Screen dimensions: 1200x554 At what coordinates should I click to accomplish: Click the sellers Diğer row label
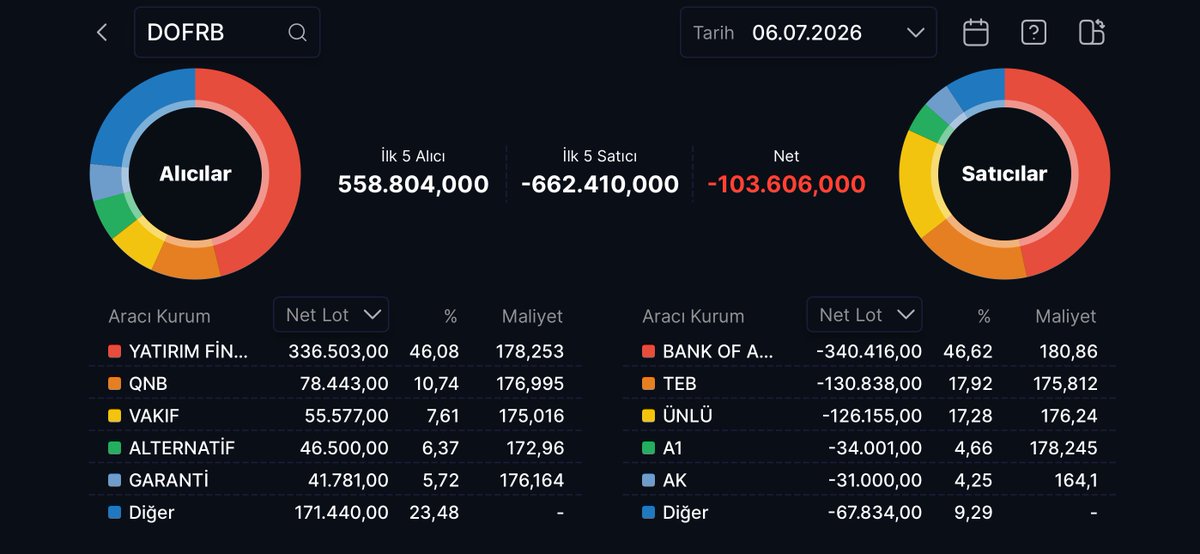pos(685,513)
